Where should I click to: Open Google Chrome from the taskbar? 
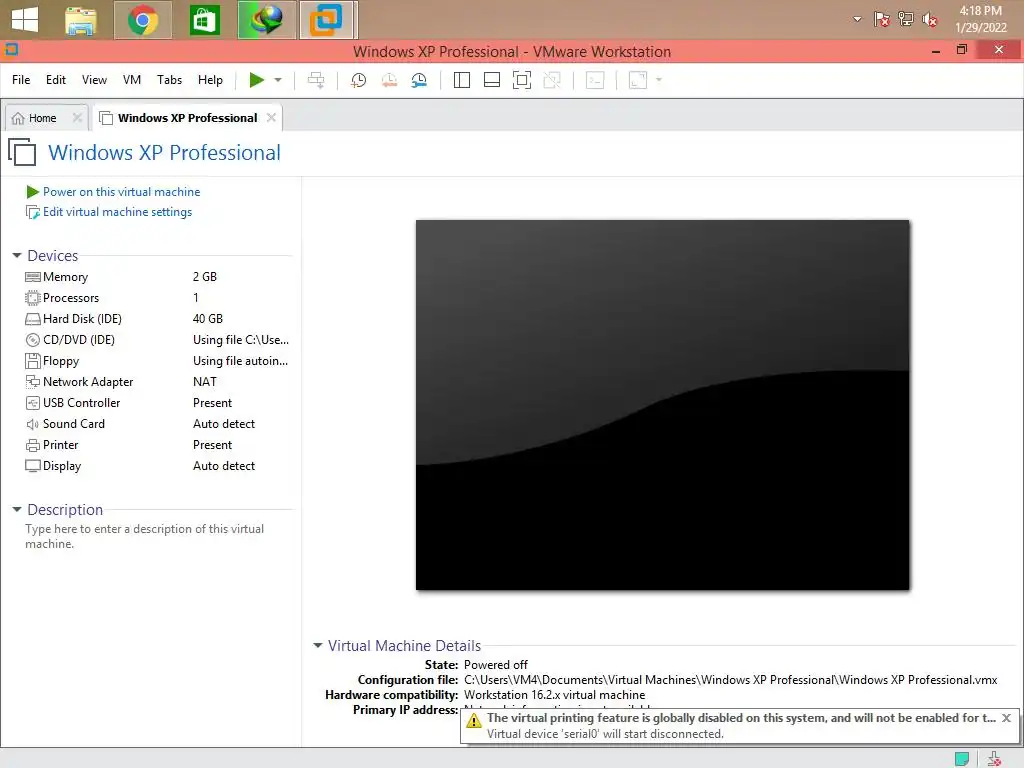[x=143, y=20]
